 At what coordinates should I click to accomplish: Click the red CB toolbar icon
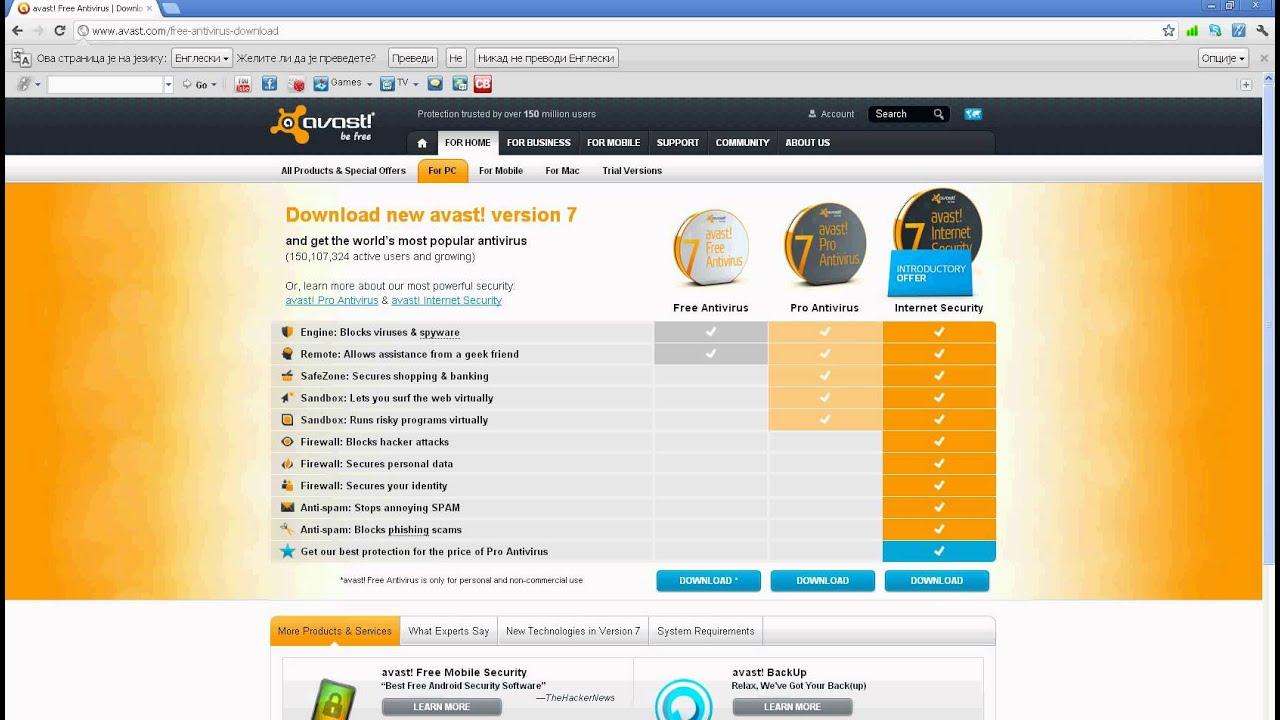click(483, 84)
